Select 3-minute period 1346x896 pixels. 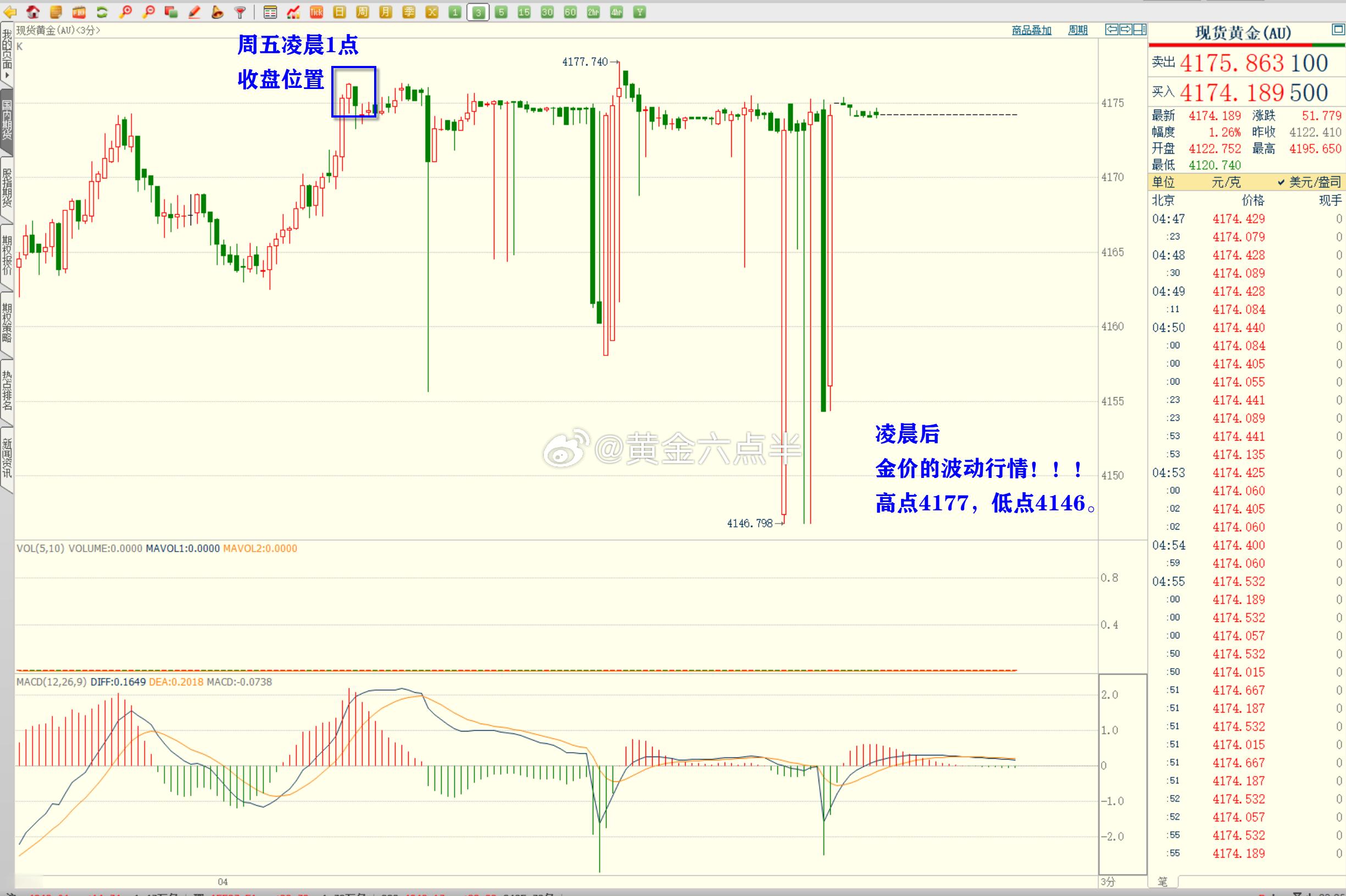(478, 12)
